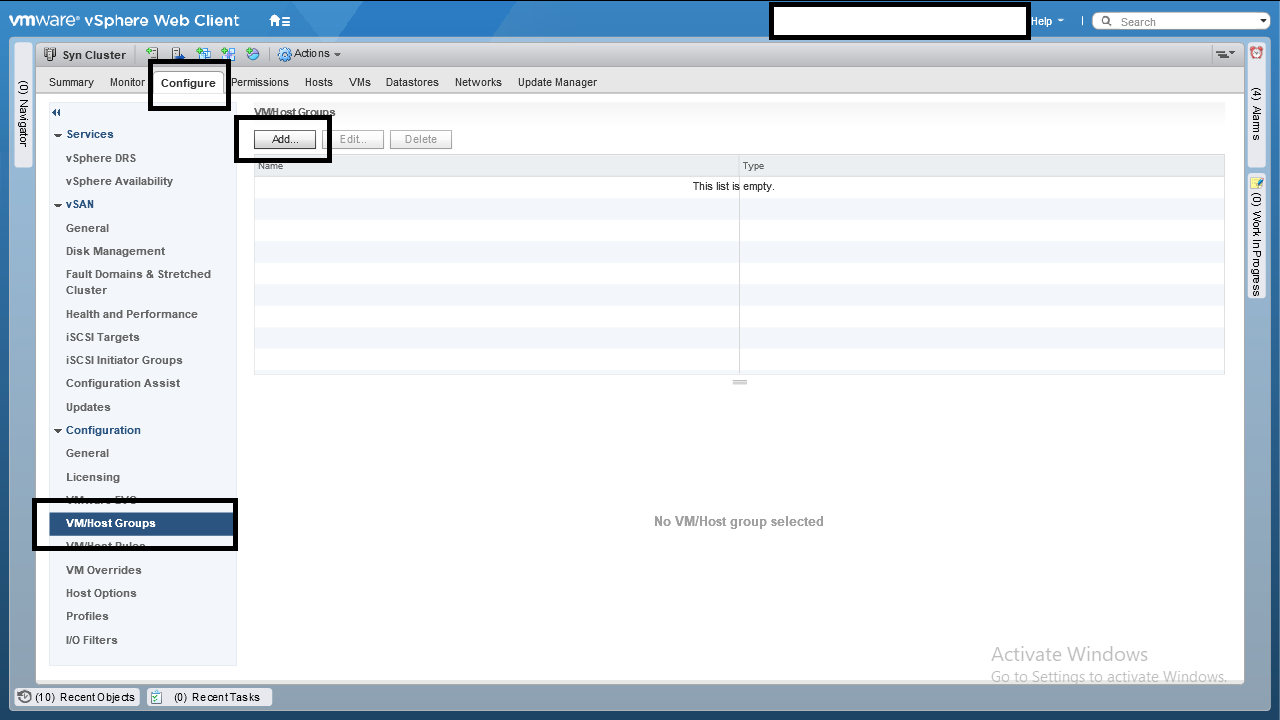This screenshot has width=1280, height=720.
Task: Open the panel layout options icon
Action: (1225, 54)
